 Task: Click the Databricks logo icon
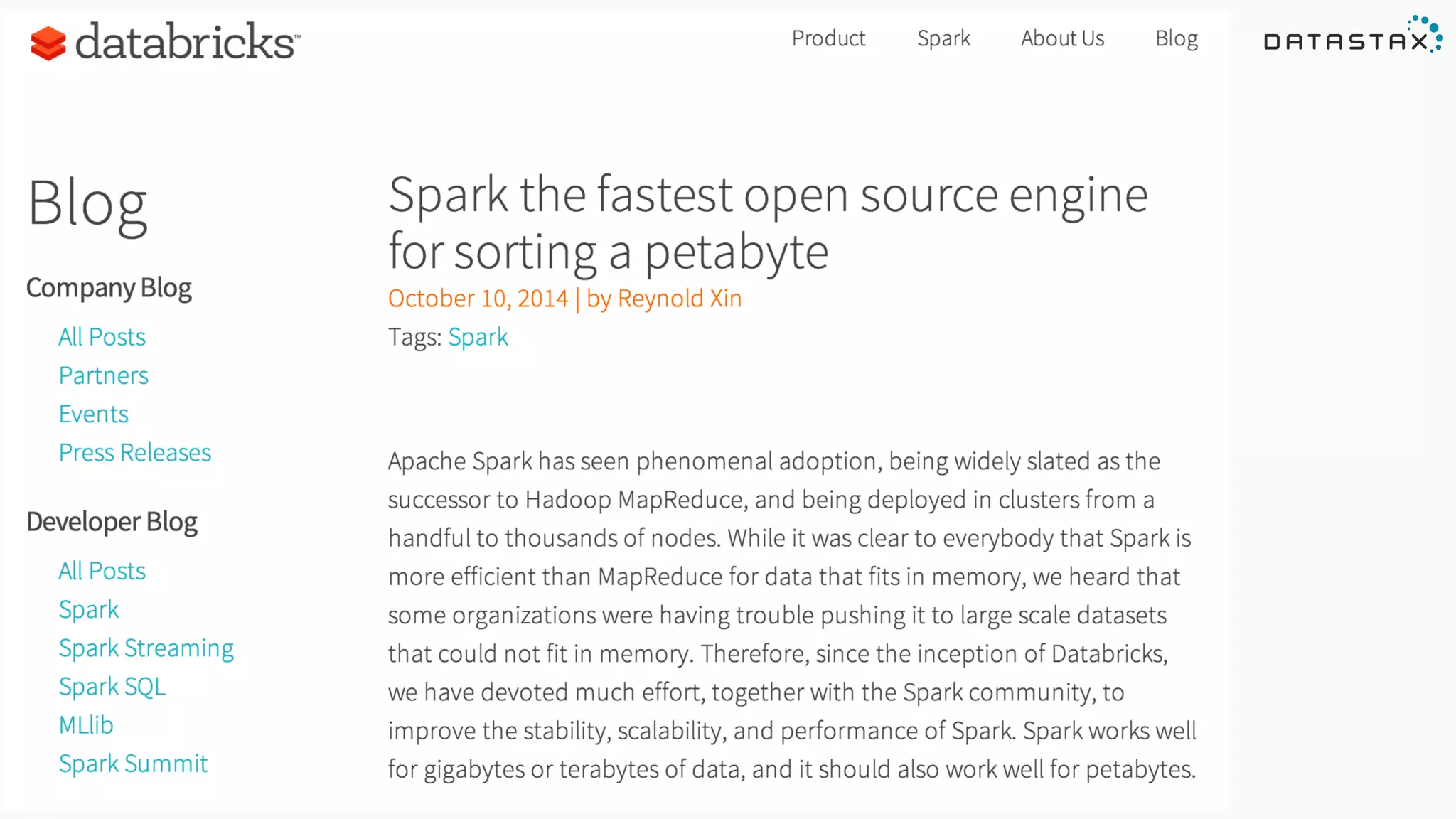(x=48, y=43)
